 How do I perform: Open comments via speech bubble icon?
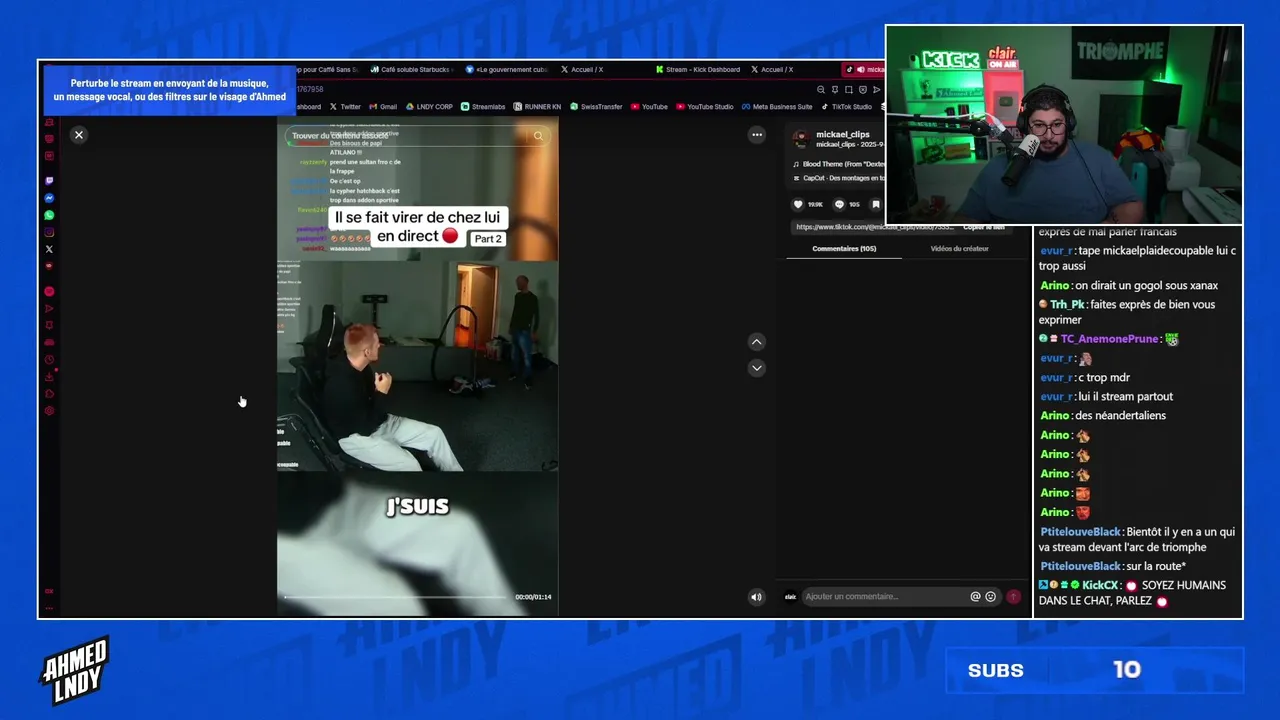coord(840,204)
